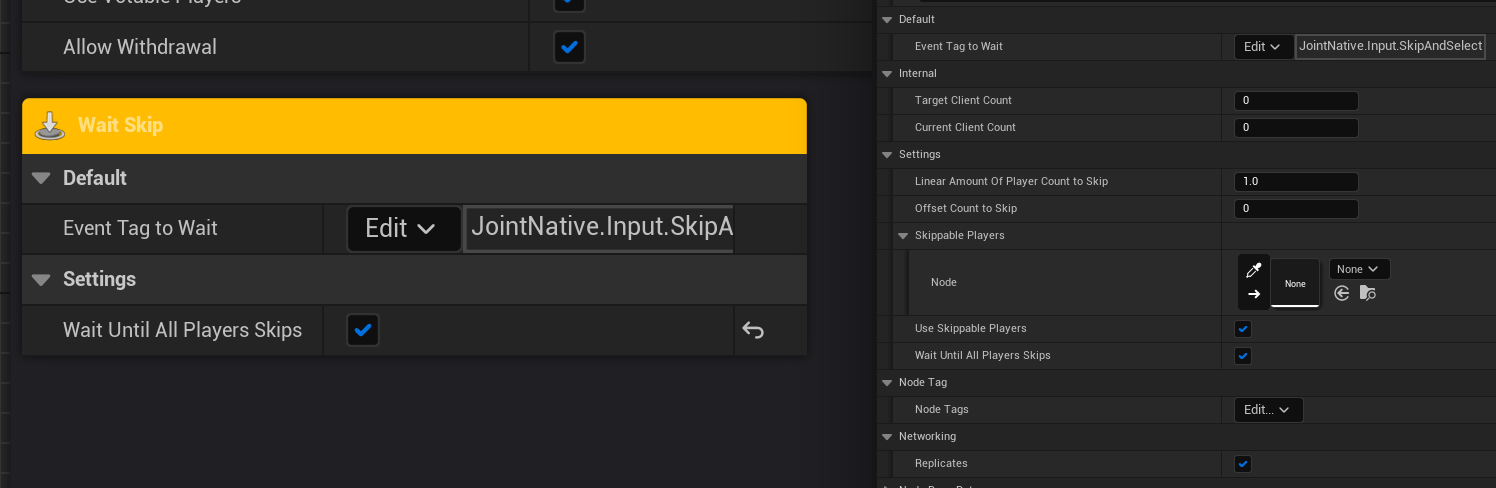This screenshot has height=488, width=1496.
Task: Click the eyedropper node picker icon
Action: [1254, 270]
